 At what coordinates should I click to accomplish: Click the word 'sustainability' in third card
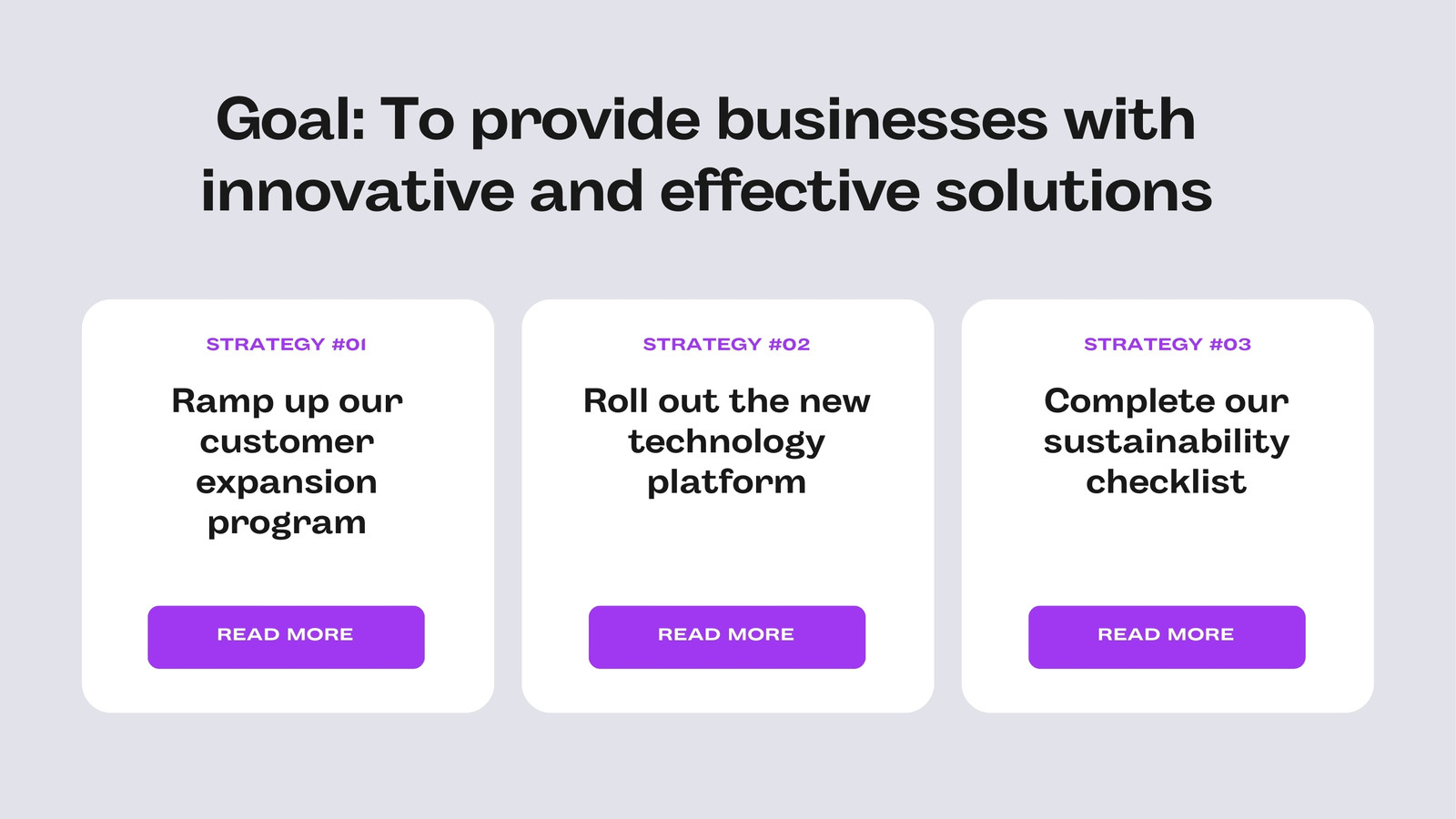[x=1167, y=442]
